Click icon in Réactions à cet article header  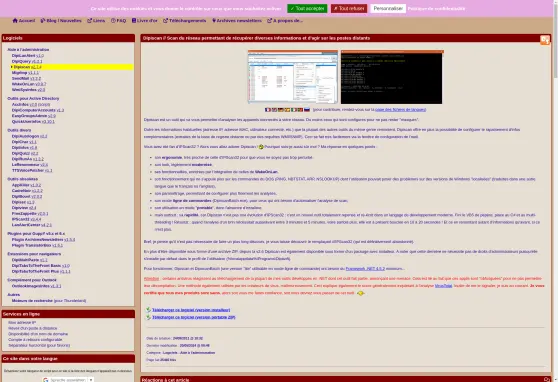pos(547,380)
